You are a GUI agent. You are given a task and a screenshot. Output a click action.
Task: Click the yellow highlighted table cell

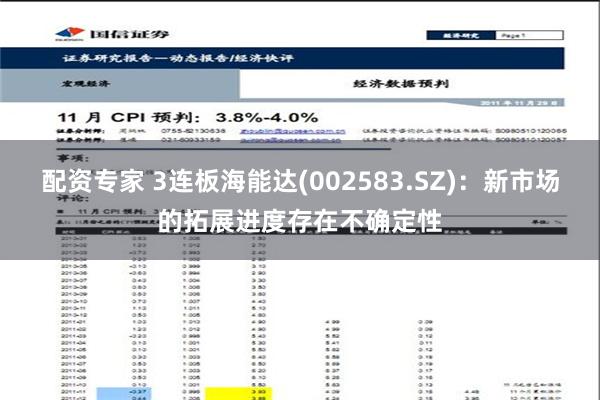click(x=238, y=394)
